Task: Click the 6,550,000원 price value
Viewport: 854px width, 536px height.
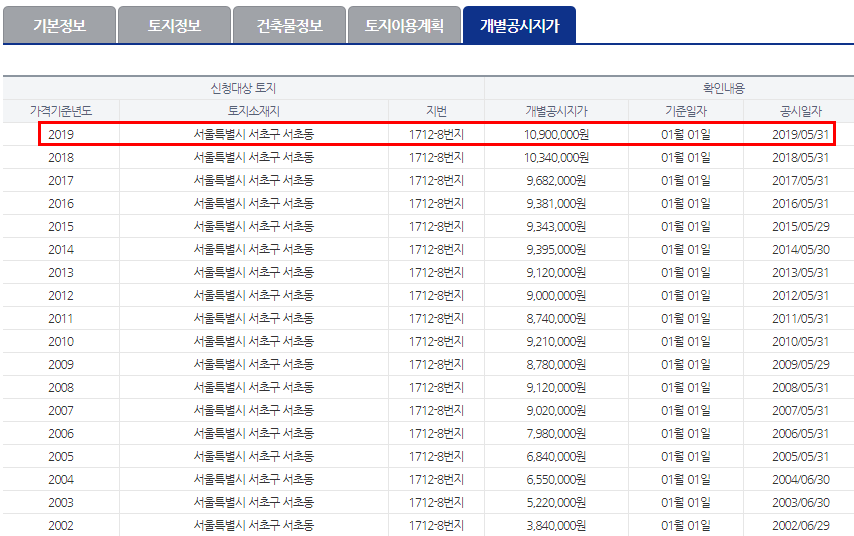Action: 556,479
